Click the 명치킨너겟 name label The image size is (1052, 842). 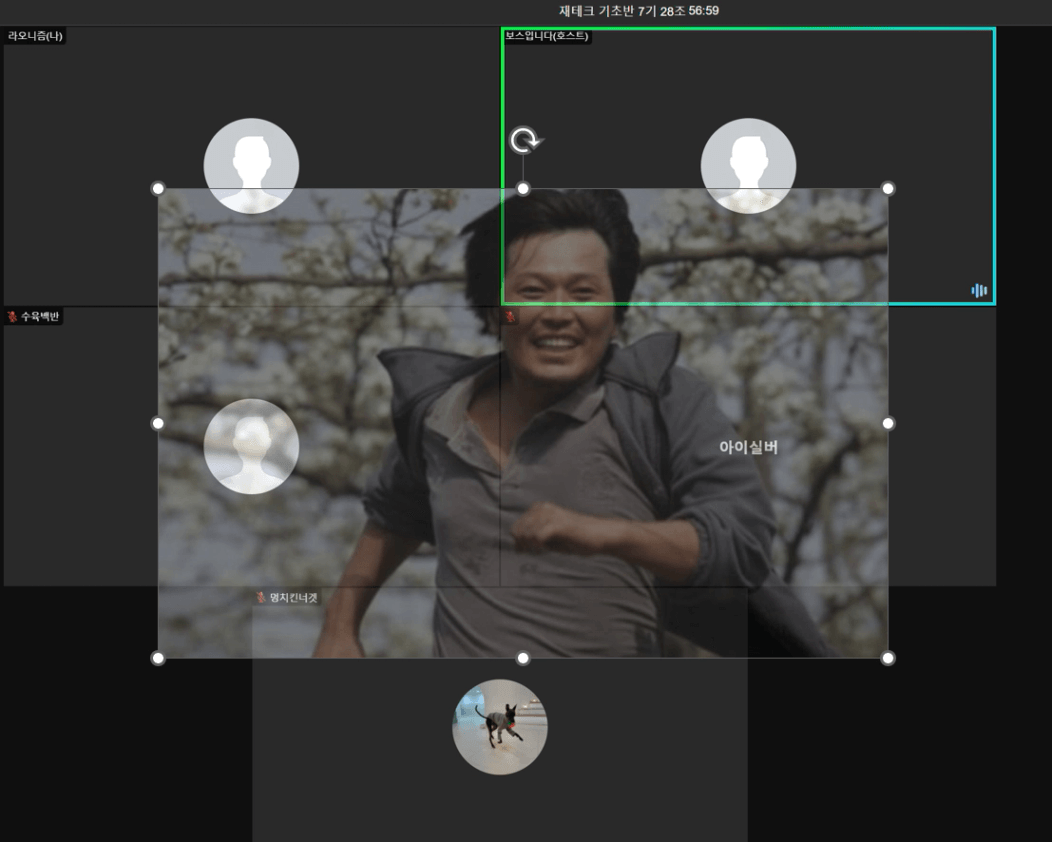pos(293,597)
